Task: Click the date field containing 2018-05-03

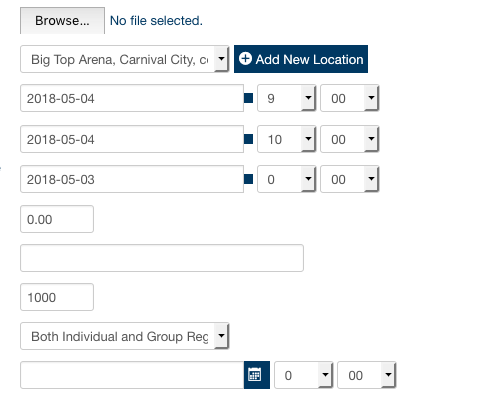Action: click(132, 179)
